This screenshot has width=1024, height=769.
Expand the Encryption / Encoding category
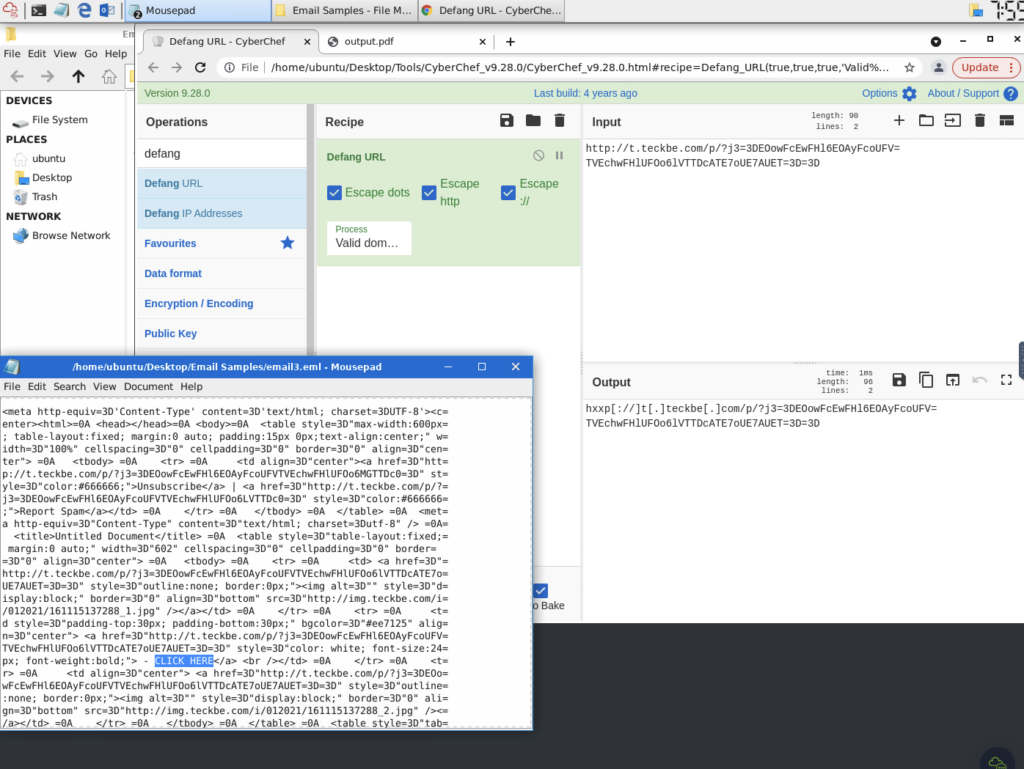point(221,304)
